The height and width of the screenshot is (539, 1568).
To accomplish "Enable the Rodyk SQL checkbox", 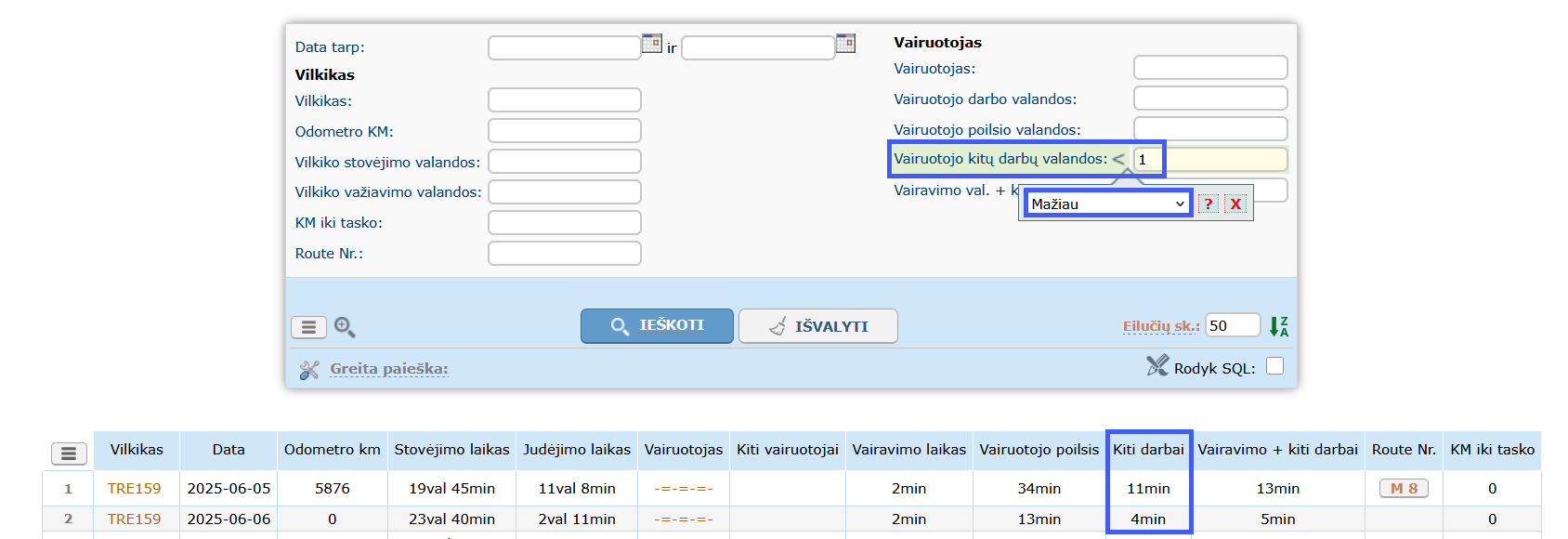I will [1275, 366].
